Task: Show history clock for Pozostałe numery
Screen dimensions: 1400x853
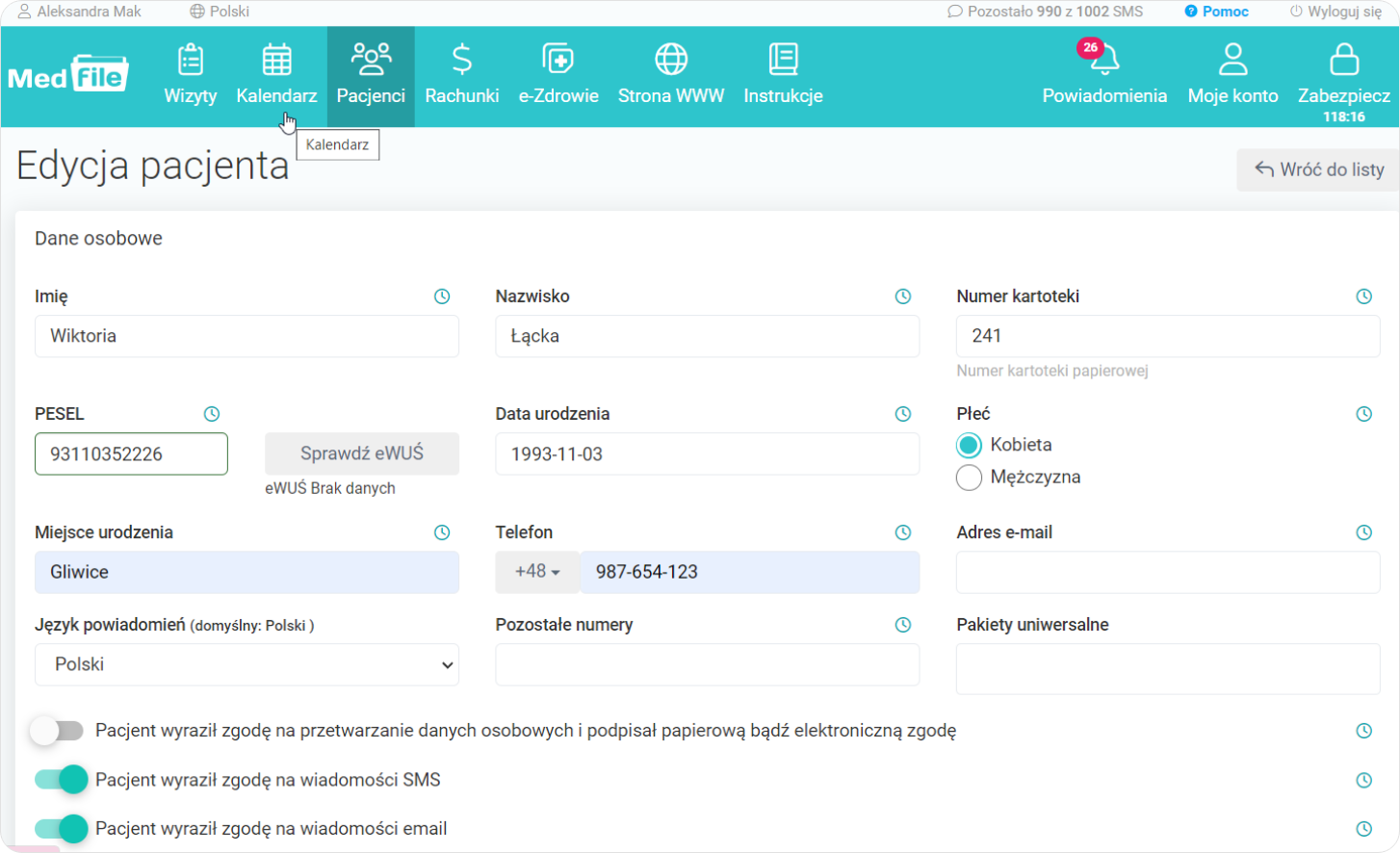Action: [903, 625]
